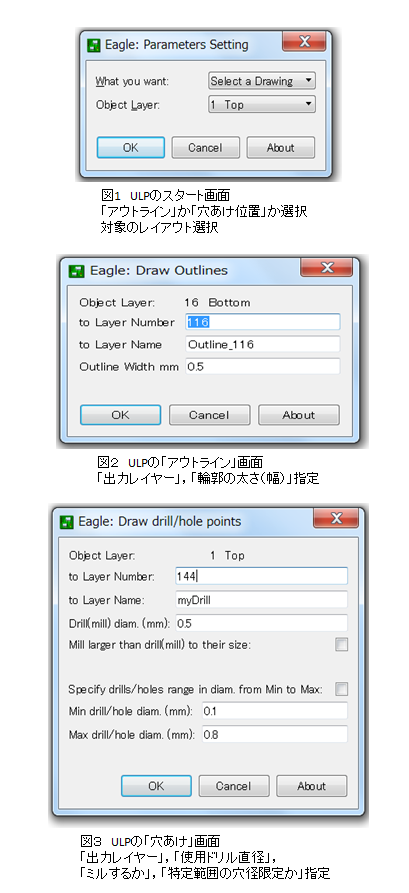
Task: Click Cancel in Draw Outlines dialog
Action: [209, 415]
